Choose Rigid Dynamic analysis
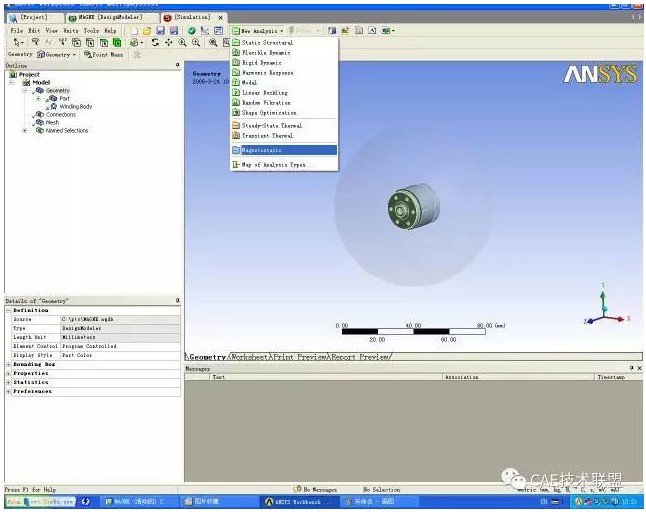The height and width of the screenshot is (512, 646). coord(284,63)
